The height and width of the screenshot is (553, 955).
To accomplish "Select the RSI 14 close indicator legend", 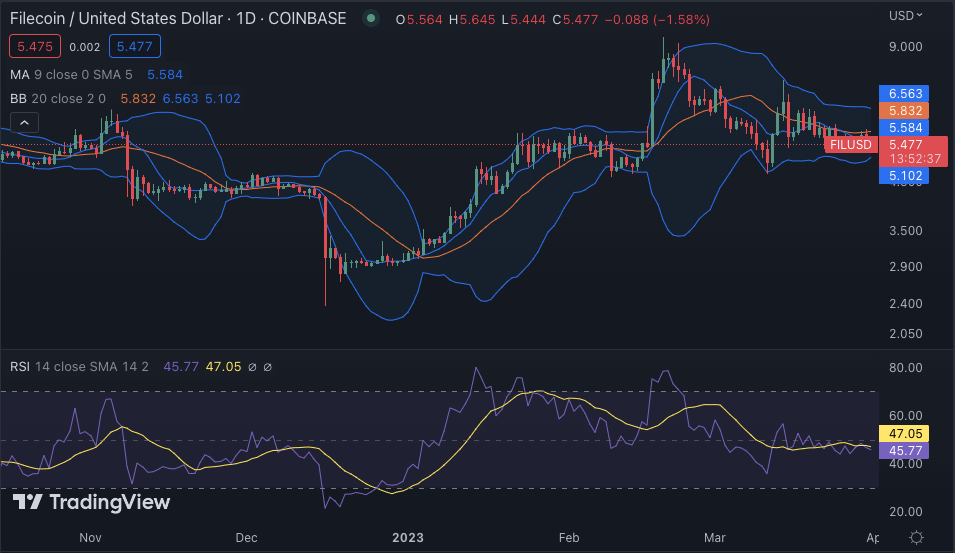I will point(79,367).
